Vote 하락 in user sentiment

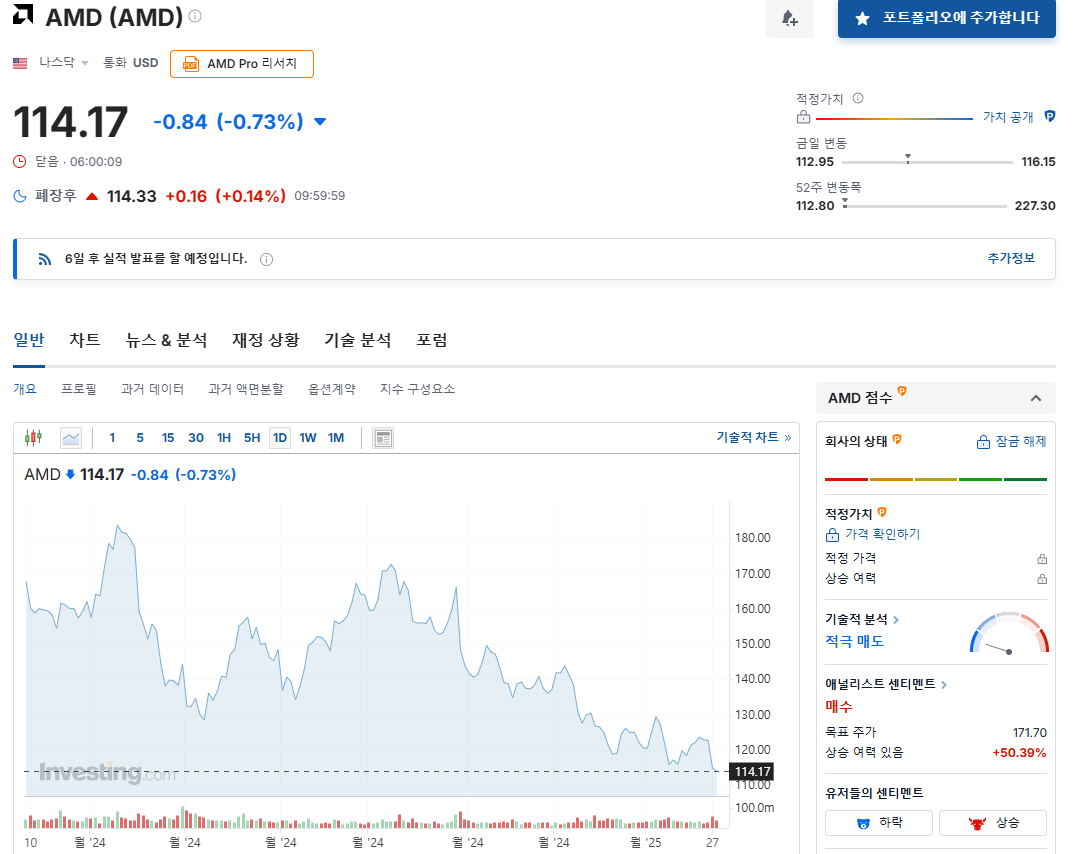pyautogui.click(x=878, y=822)
